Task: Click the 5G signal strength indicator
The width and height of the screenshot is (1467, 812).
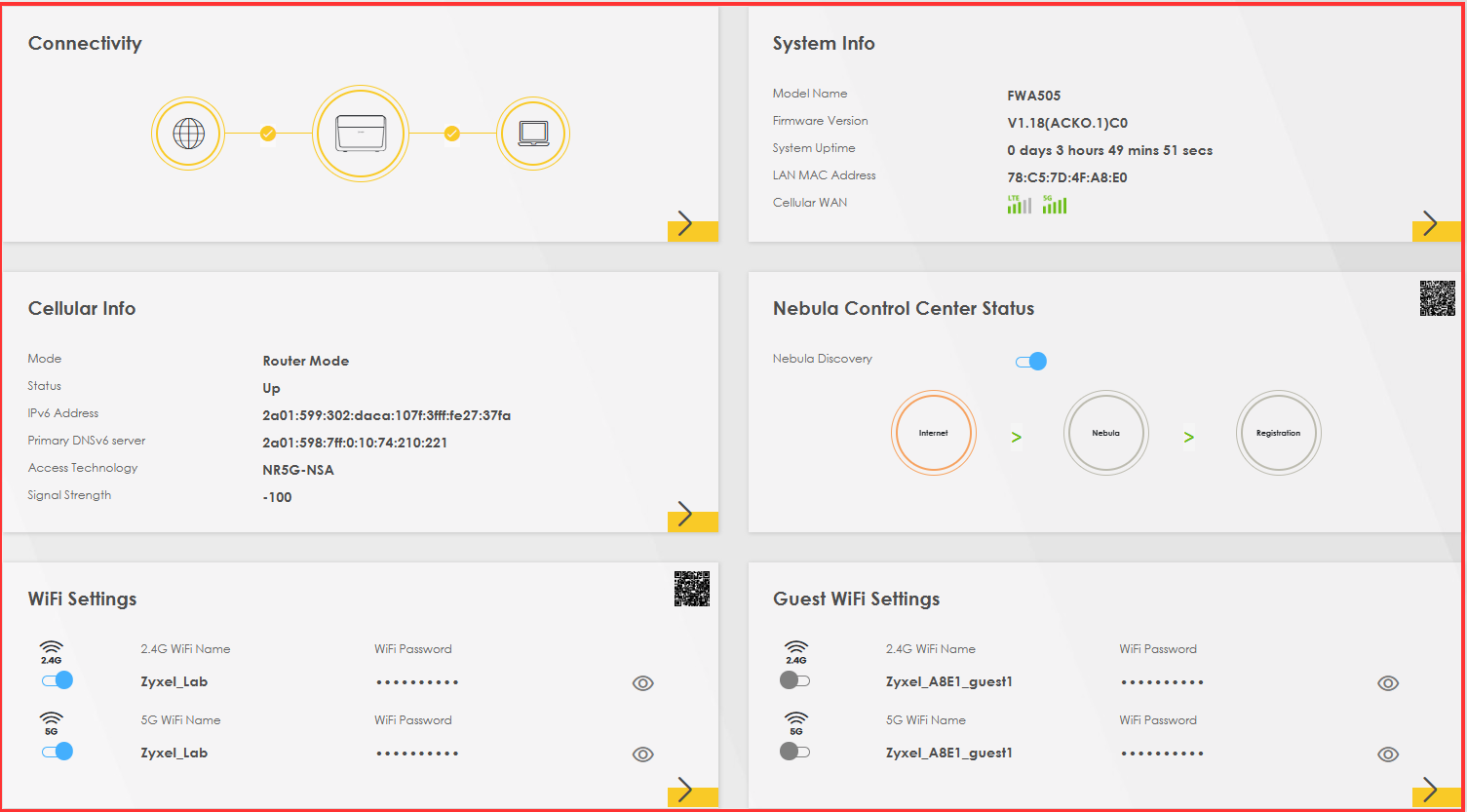Action: click(x=1054, y=204)
